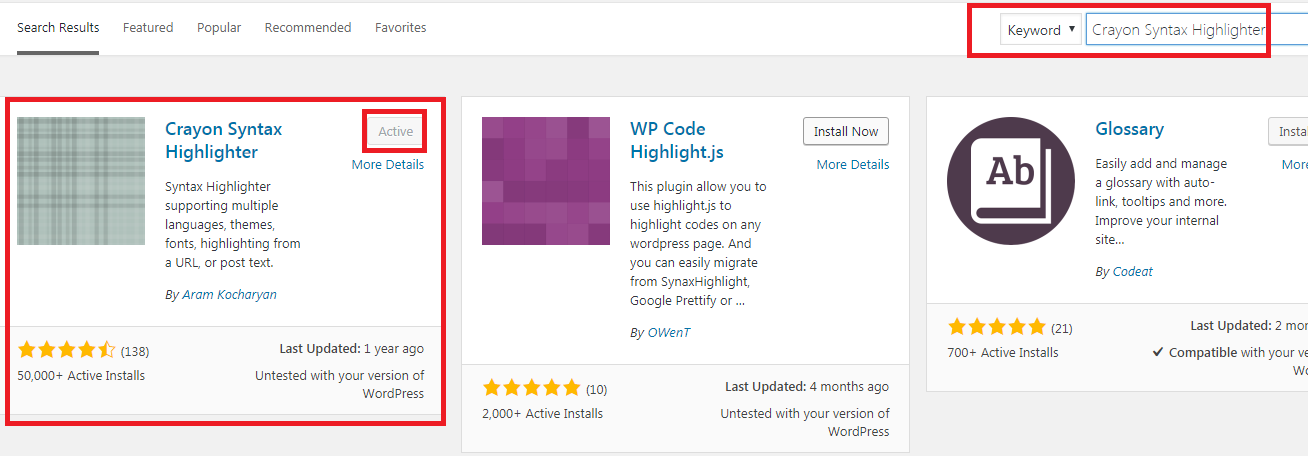The width and height of the screenshot is (1308, 456).
Task: Click the Glossary plugin book icon
Action: tap(1010, 181)
